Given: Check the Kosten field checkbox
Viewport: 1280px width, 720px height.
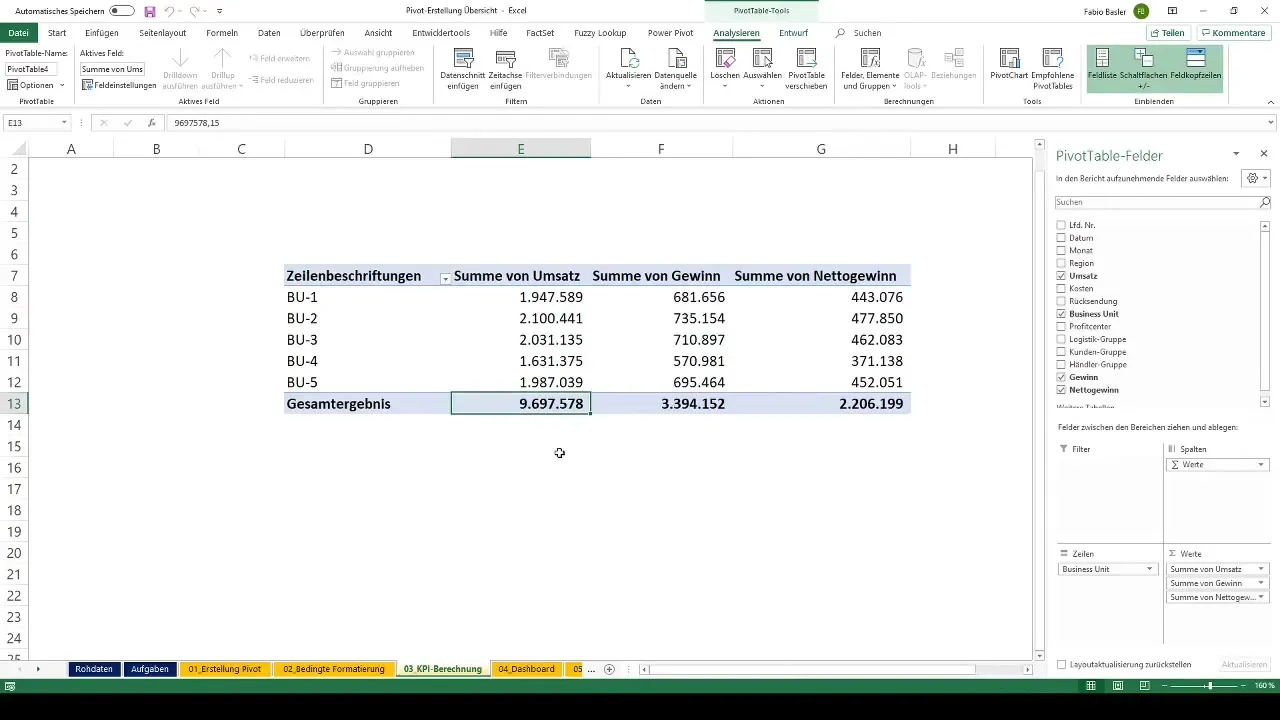Looking at the screenshot, I should (x=1062, y=289).
